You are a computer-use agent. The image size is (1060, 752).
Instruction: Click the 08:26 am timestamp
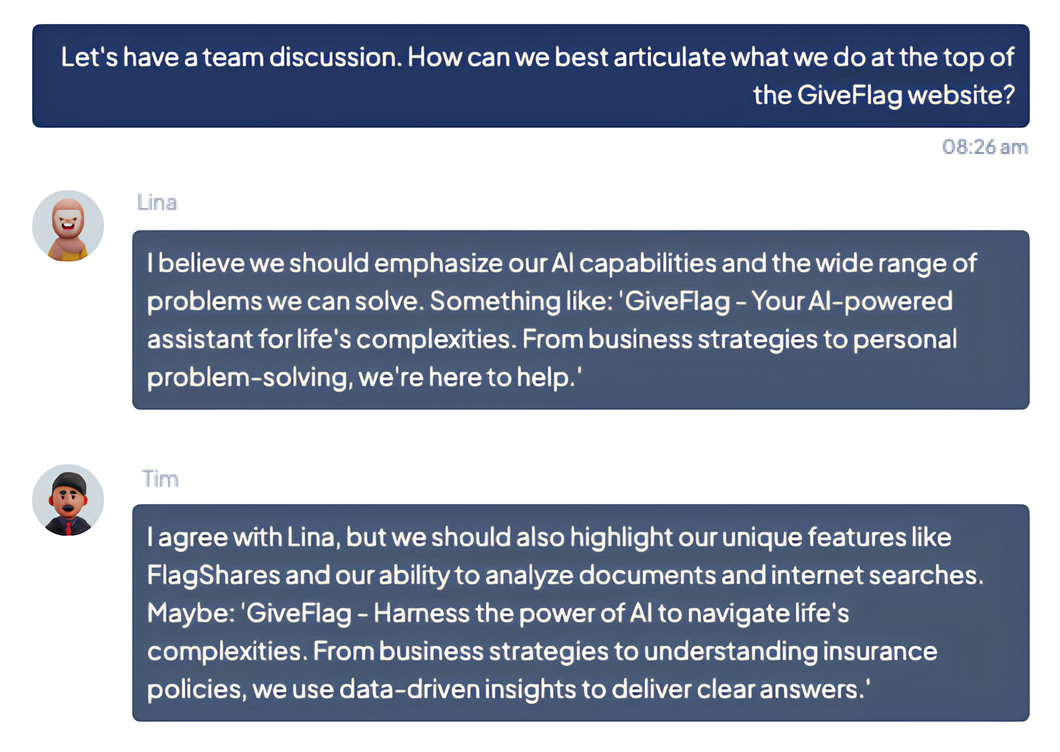tap(985, 147)
